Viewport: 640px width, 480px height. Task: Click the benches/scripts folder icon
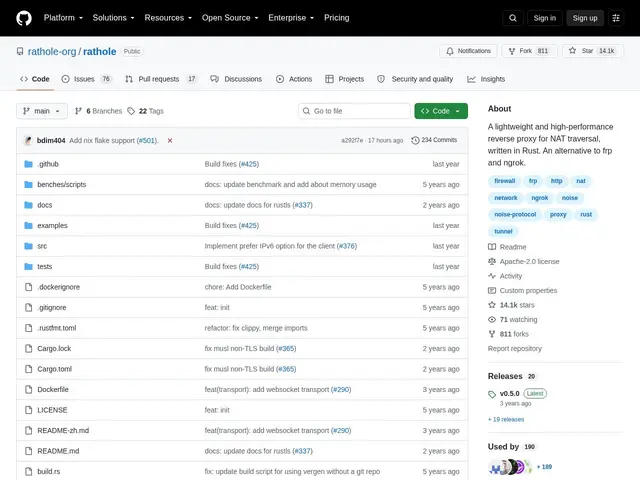[x=28, y=184]
